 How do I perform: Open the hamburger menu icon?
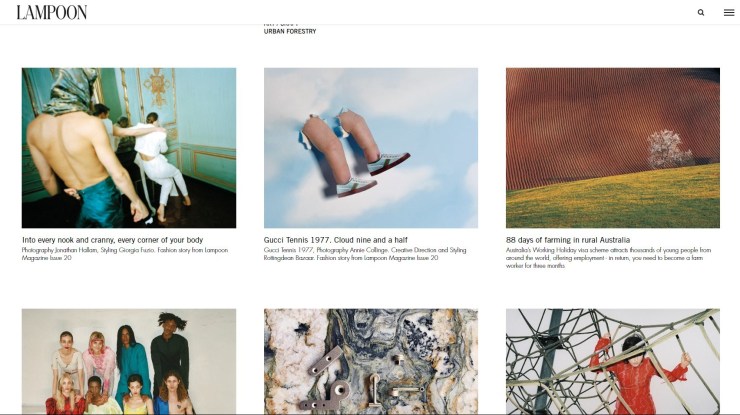pyautogui.click(x=729, y=13)
